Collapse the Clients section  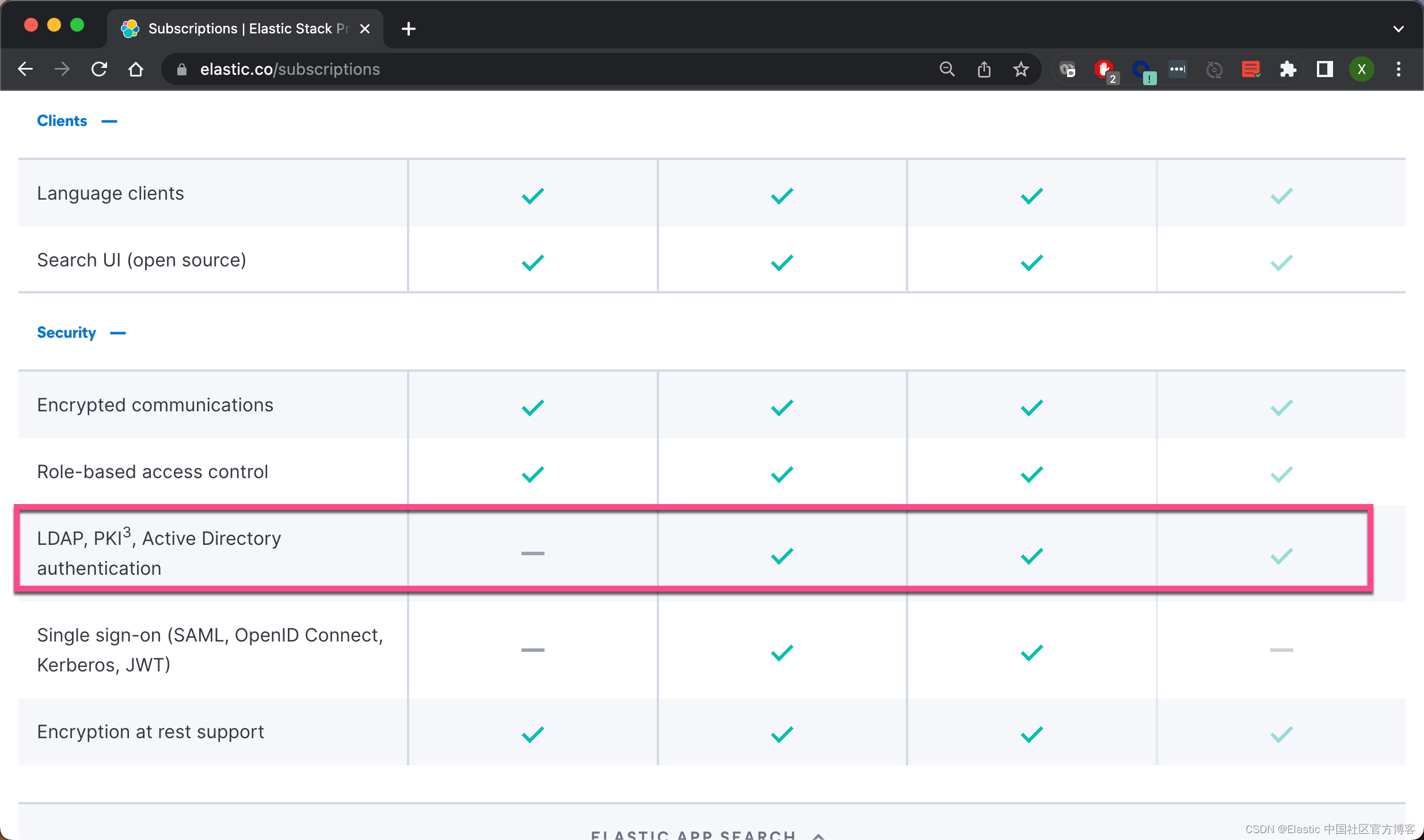(x=109, y=121)
